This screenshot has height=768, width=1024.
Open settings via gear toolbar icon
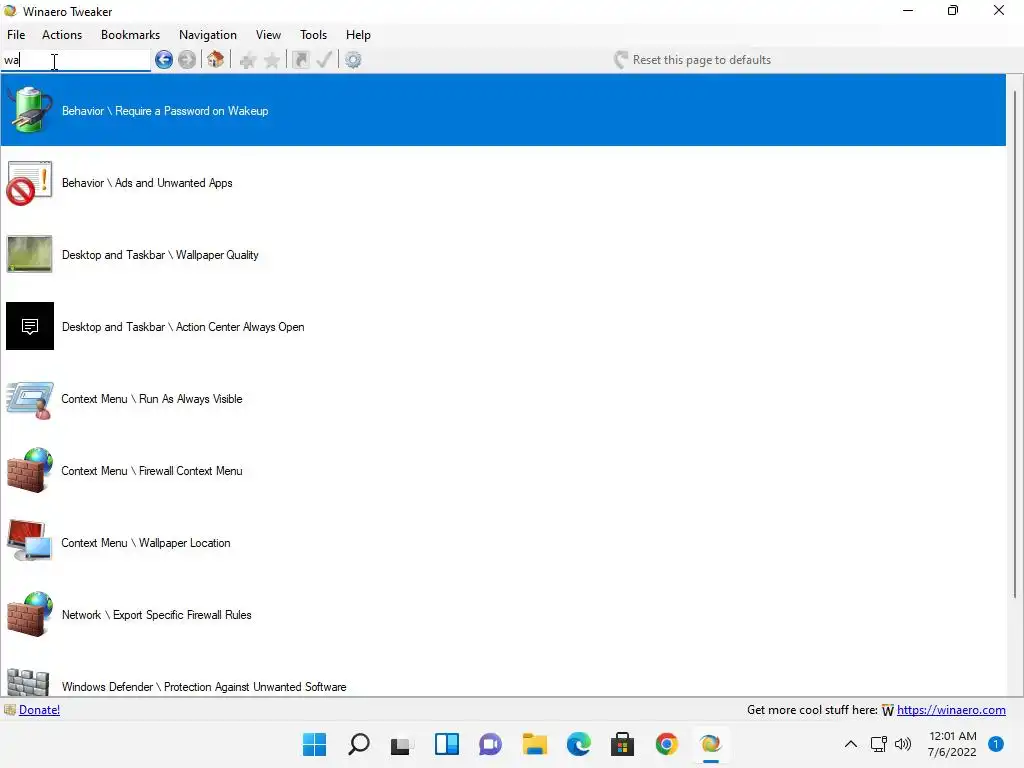pyautogui.click(x=353, y=60)
